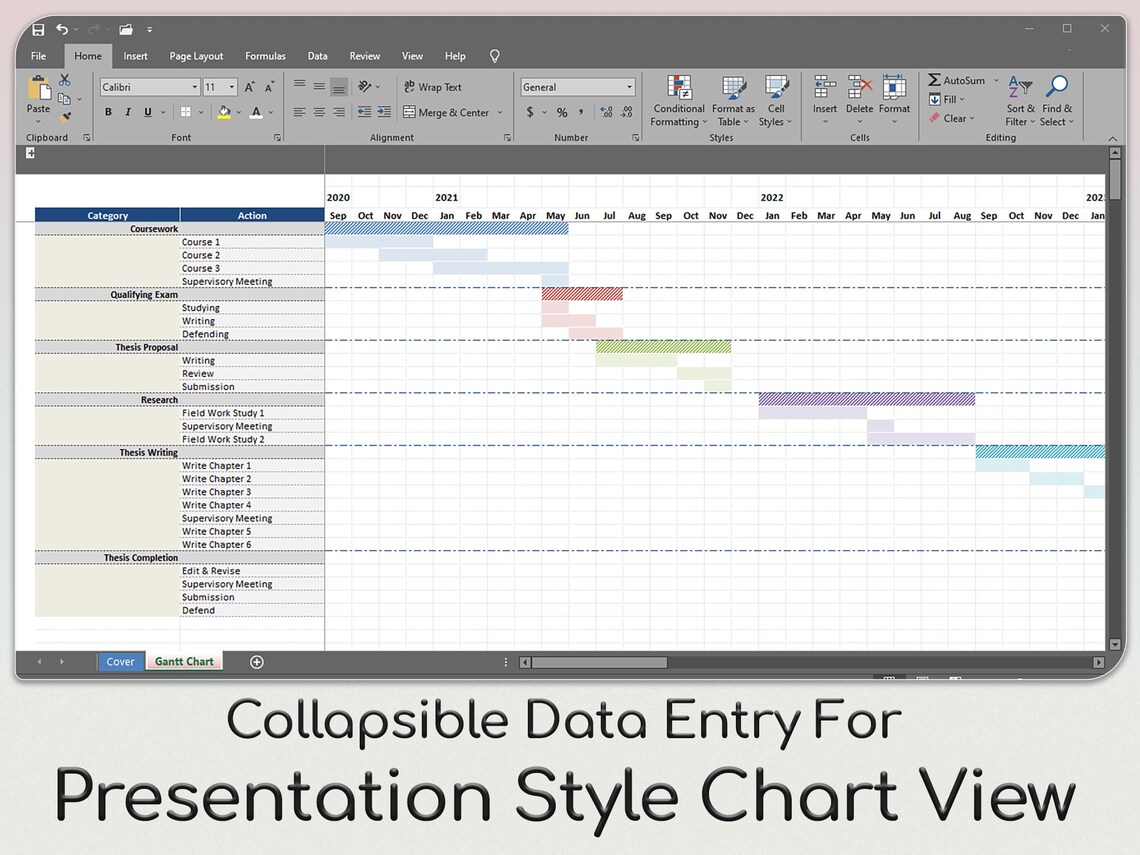
Task: Open Cell Styles gallery
Action: [x=776, y=100]
